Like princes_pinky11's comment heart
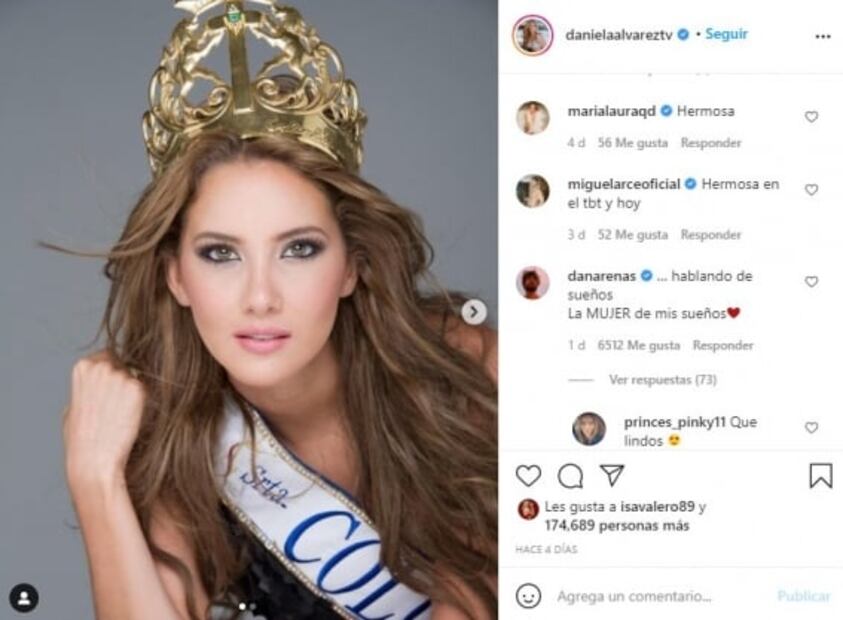This screenshot has height=620, width=843. tap(811, 427)
